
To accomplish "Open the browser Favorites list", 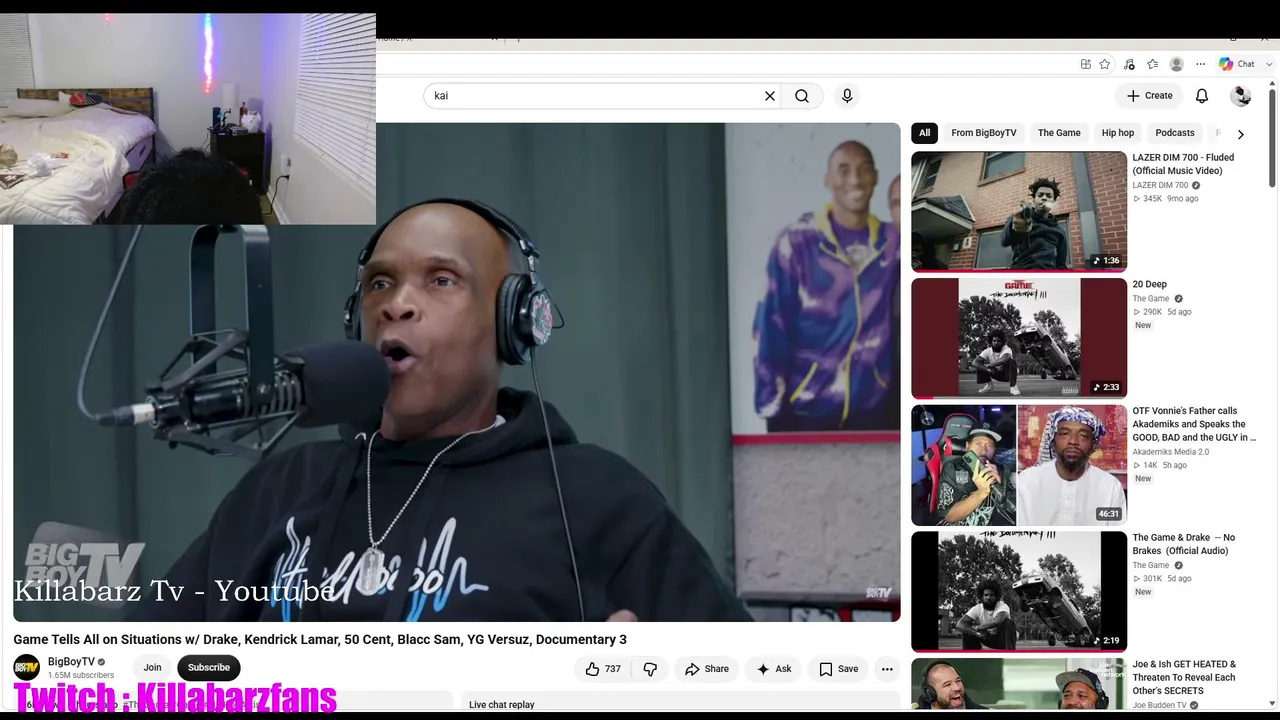I will click(1152, 64).
